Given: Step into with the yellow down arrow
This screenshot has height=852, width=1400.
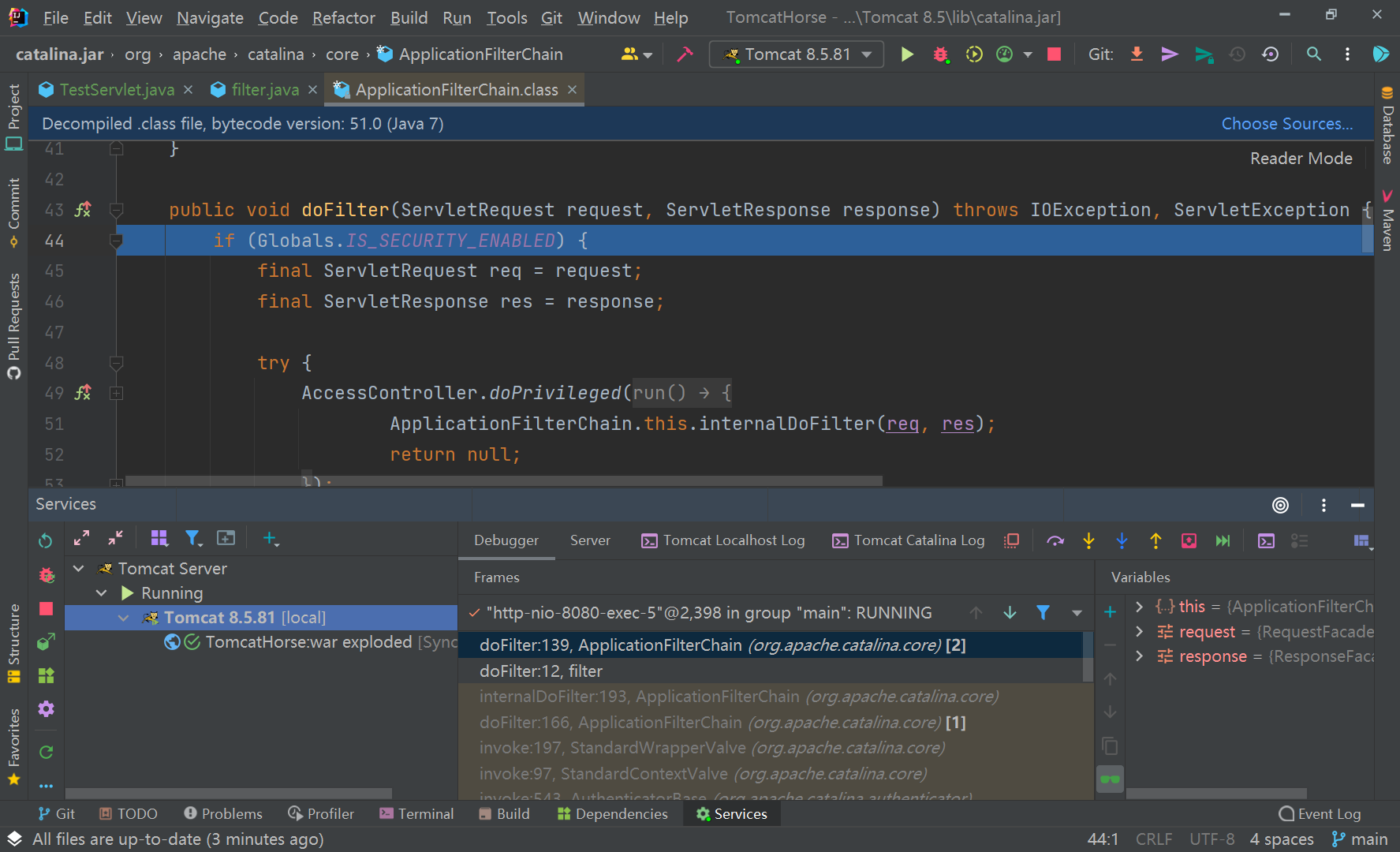Looking at the screenshot, I should click(x=1088, y=540).
